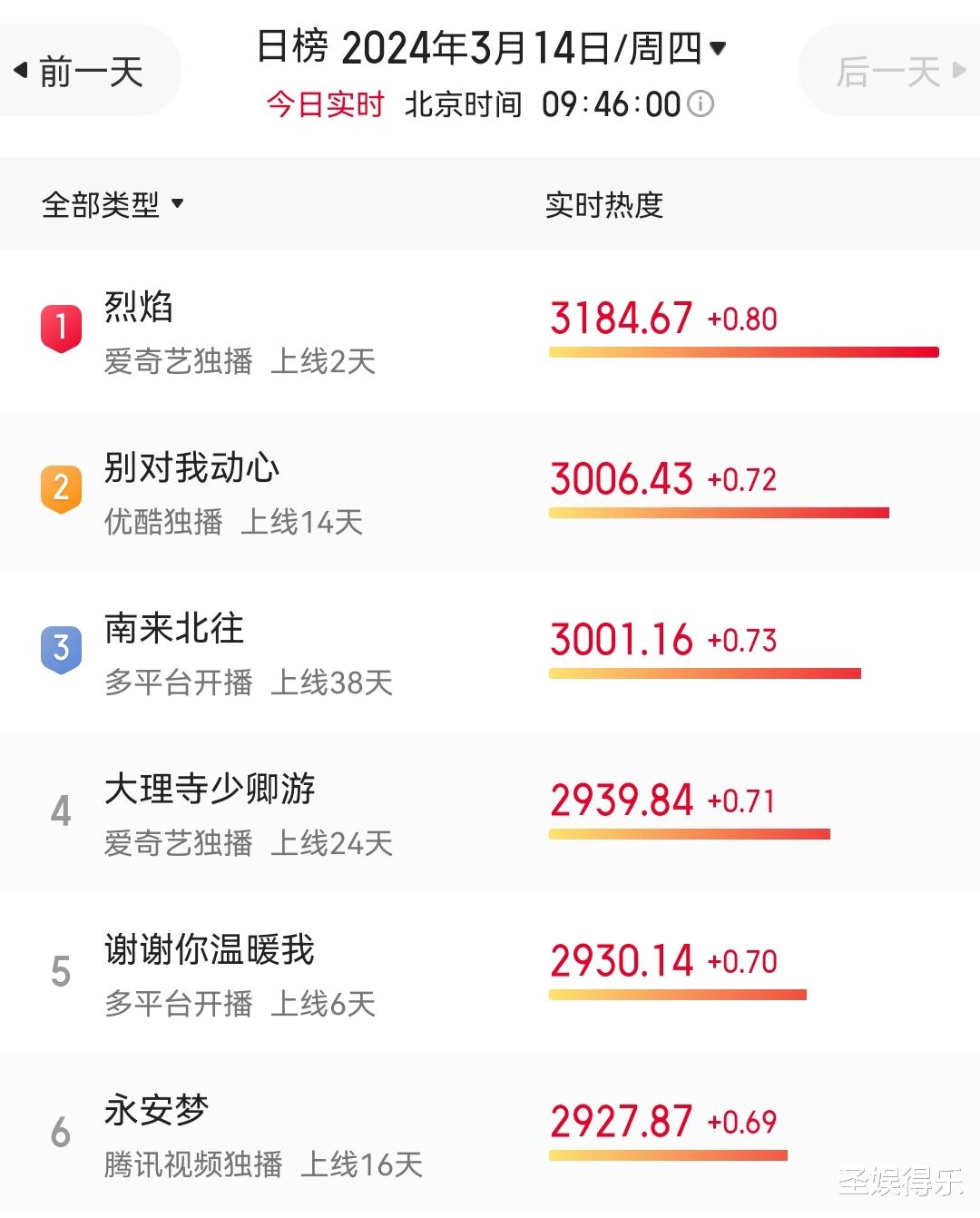
Task: Go to previous day with 前一天
Action: [89, 70]
